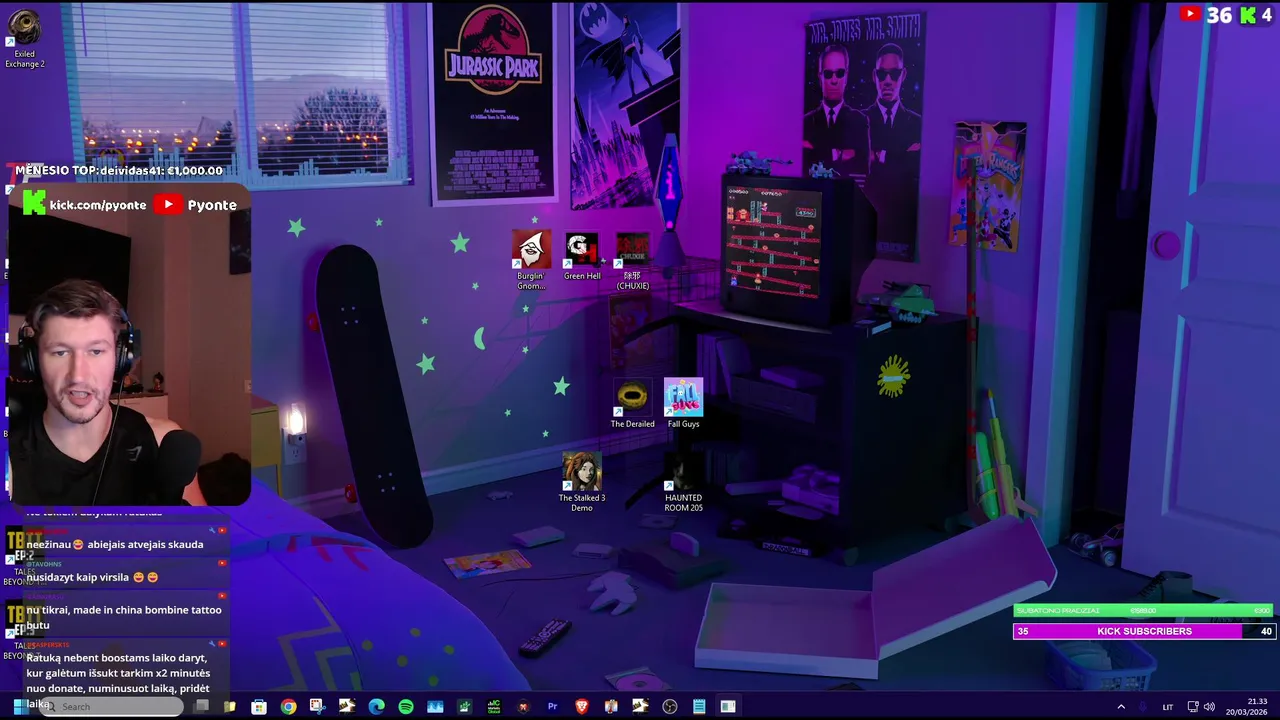Open HAUNTED ROOM 205 desktop shortcut
Image resolution: width=1280 pixels, height=720 pixels.
(x=684, y=482)
